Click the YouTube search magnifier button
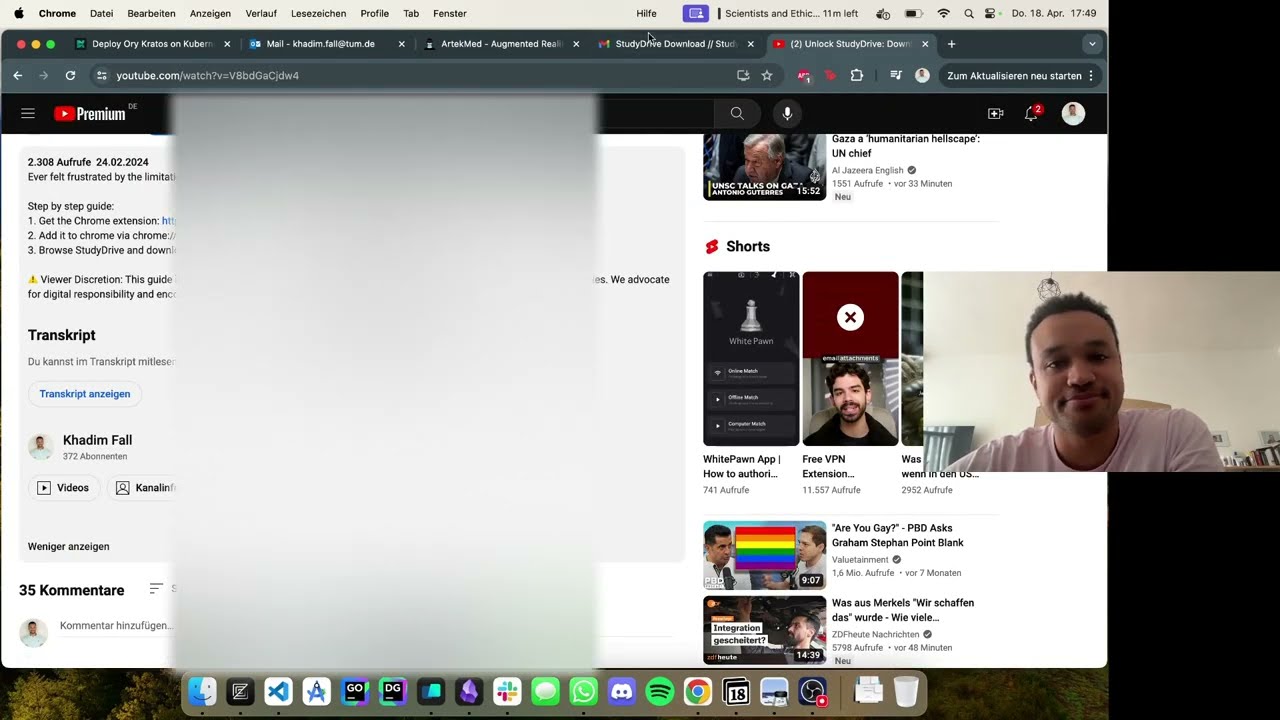The height and width of the screenshot is (720, 1280). (x=737, y=114)
